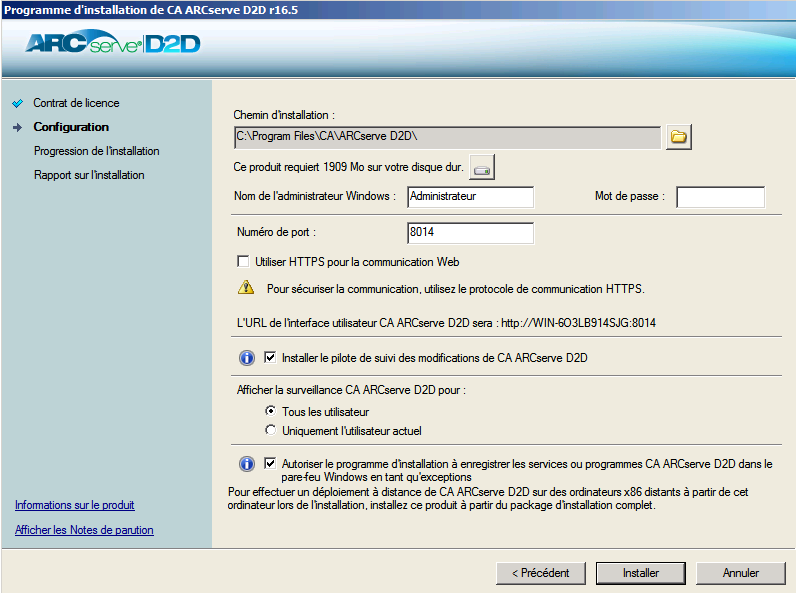Toggle Installer le pilote de suivi checkbox
Screen dimensions: 796x593
tap(270, 357)
